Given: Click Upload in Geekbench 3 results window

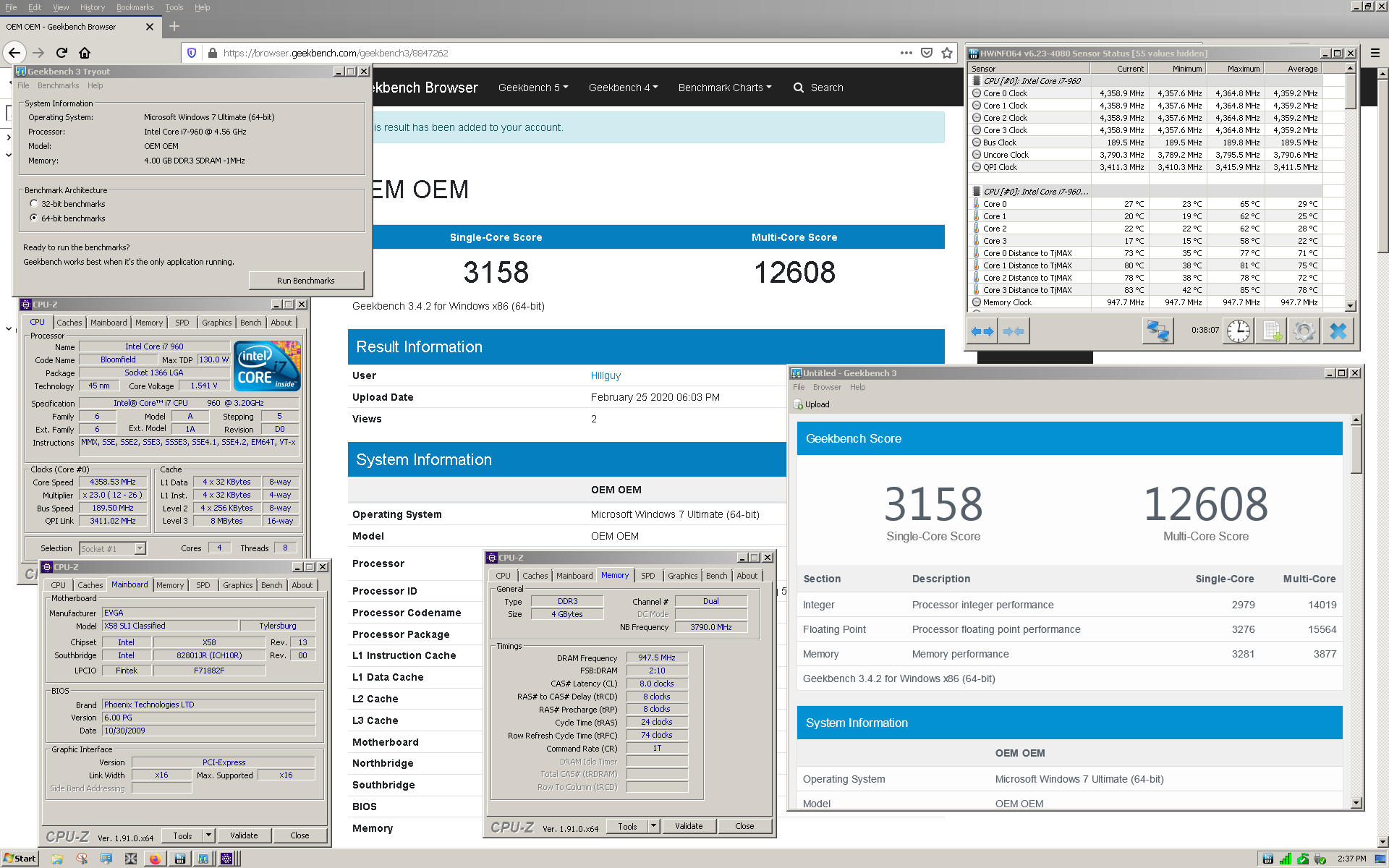Looking at the screenshot, I should (812, 404).
